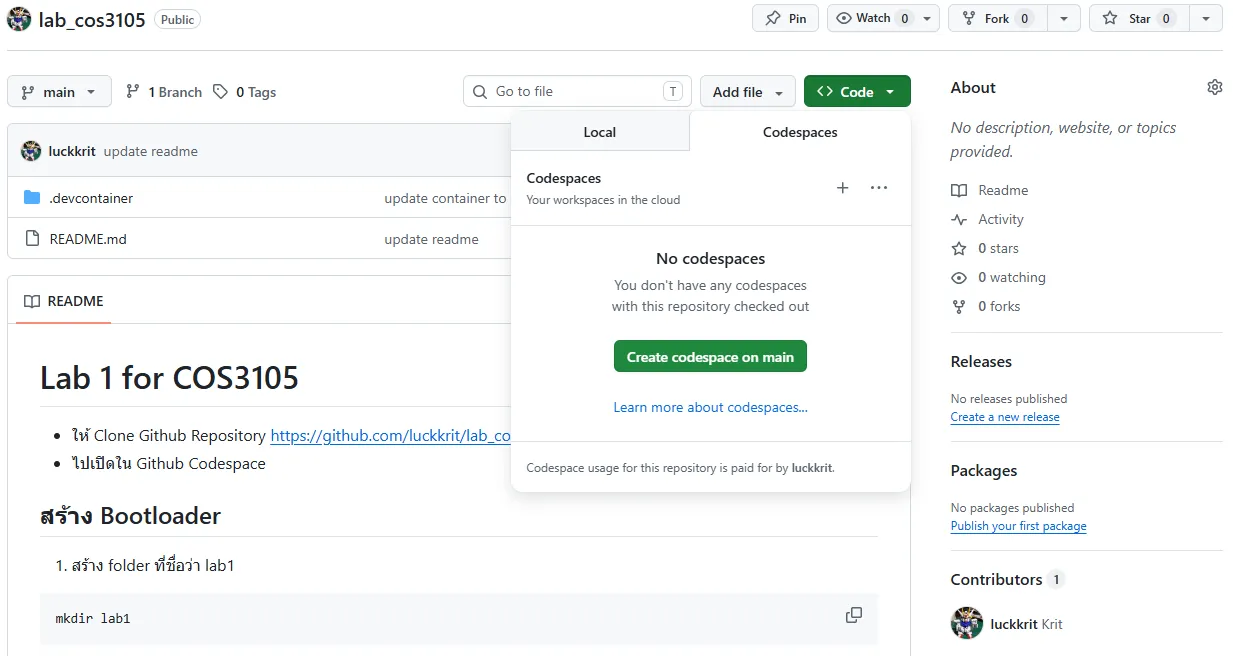This screenshot has height=656, width=1233.
Task: Open the Watch notifications dropdown arrow
Action: click(928, 18)
